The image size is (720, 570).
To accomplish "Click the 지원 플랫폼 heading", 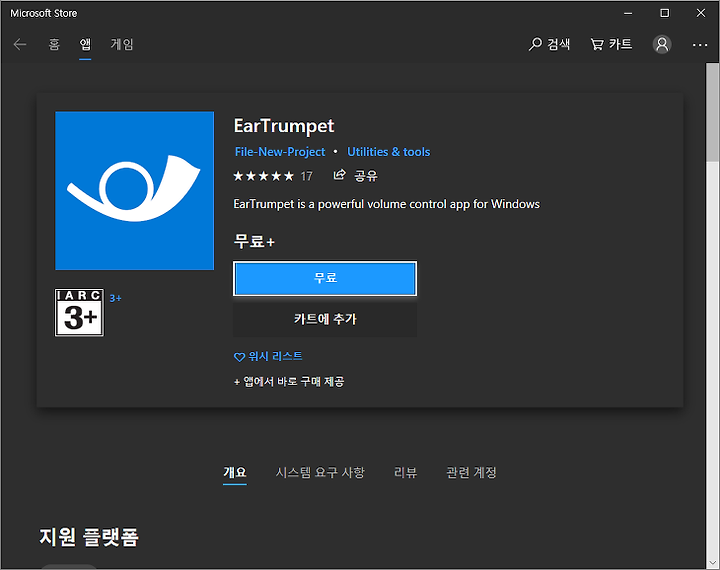I will coord(89,536).
